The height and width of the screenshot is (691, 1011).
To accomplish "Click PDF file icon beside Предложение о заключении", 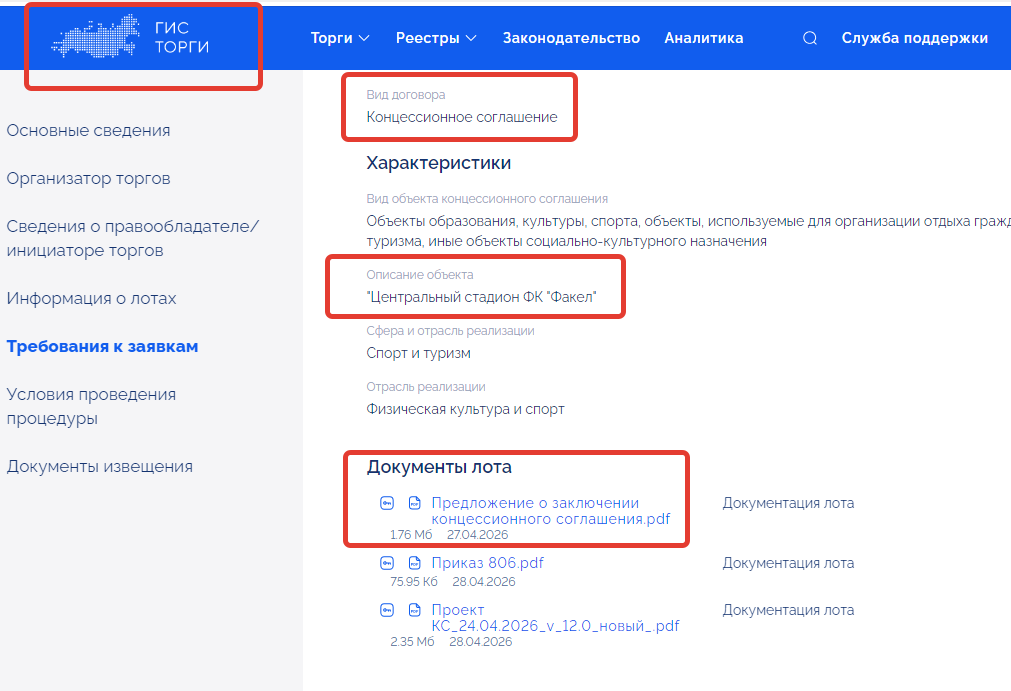I will [x=415, y=503].
